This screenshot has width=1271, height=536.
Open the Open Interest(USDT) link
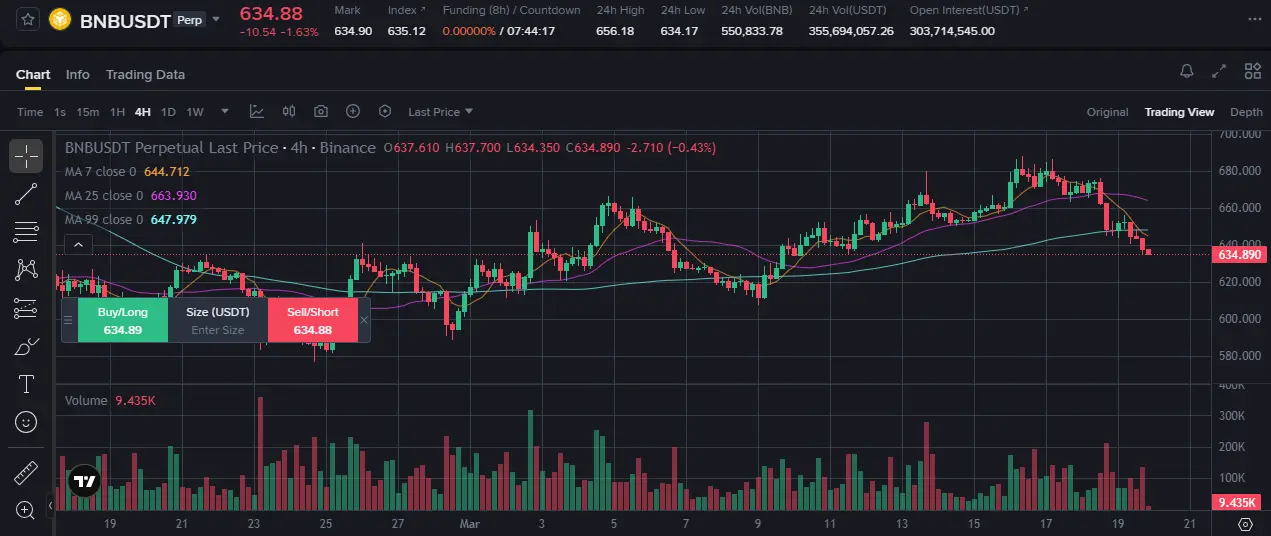pyautogui.click(x=968, y=10)
